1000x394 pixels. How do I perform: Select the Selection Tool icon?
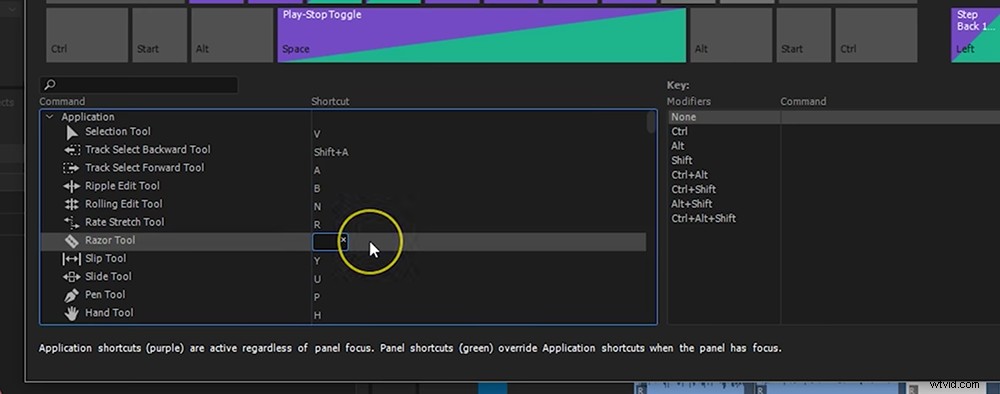(x=72, y=132)
